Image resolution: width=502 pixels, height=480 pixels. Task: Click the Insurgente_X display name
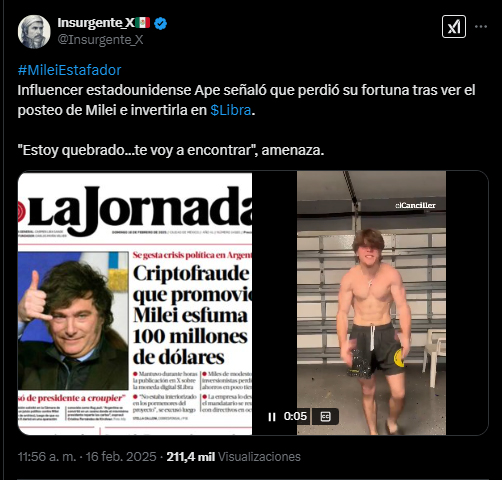tap(96, 23)
